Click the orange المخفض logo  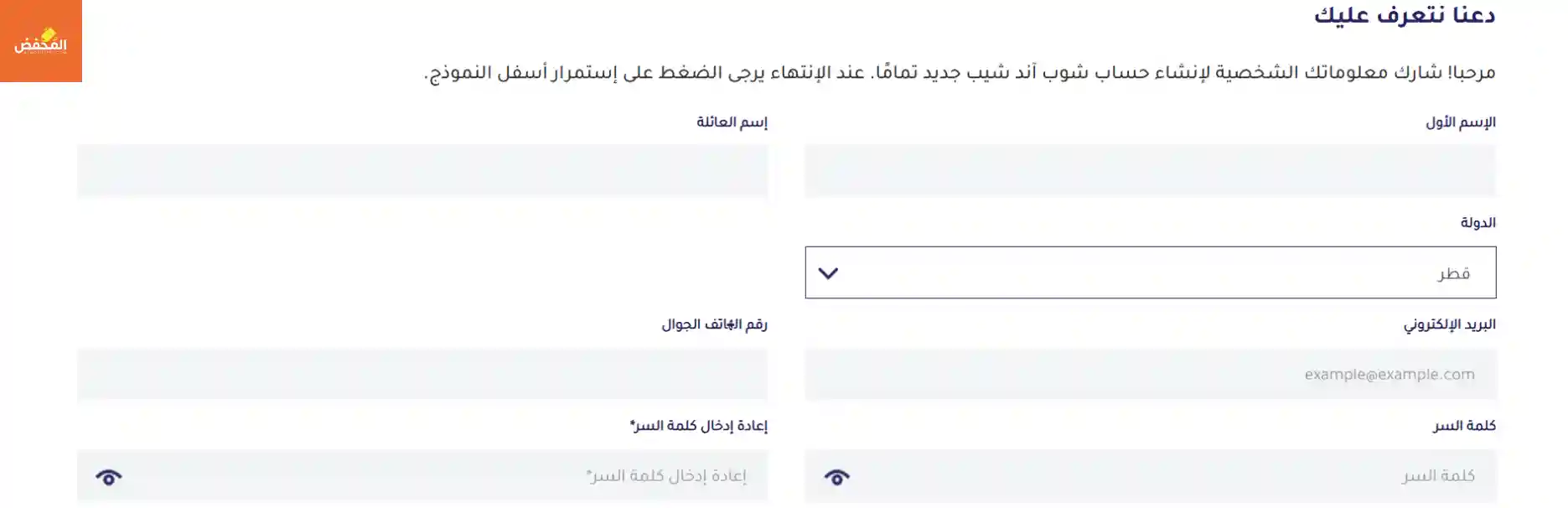click(x=40, y=41)
